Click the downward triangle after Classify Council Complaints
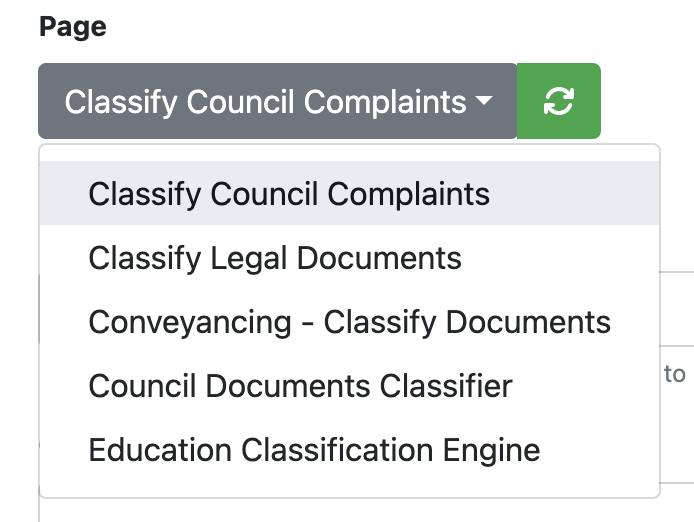The height and width of the screenshot is (522, 694). coord(484,102)
